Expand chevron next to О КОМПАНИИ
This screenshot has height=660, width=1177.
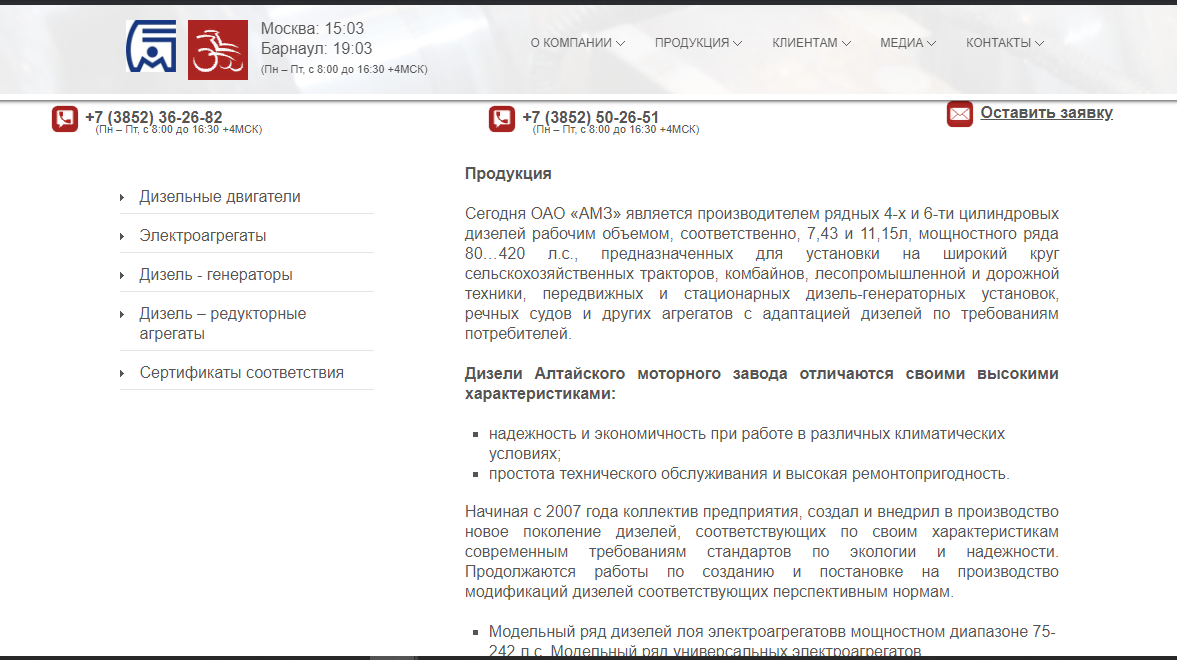(620, 44)
